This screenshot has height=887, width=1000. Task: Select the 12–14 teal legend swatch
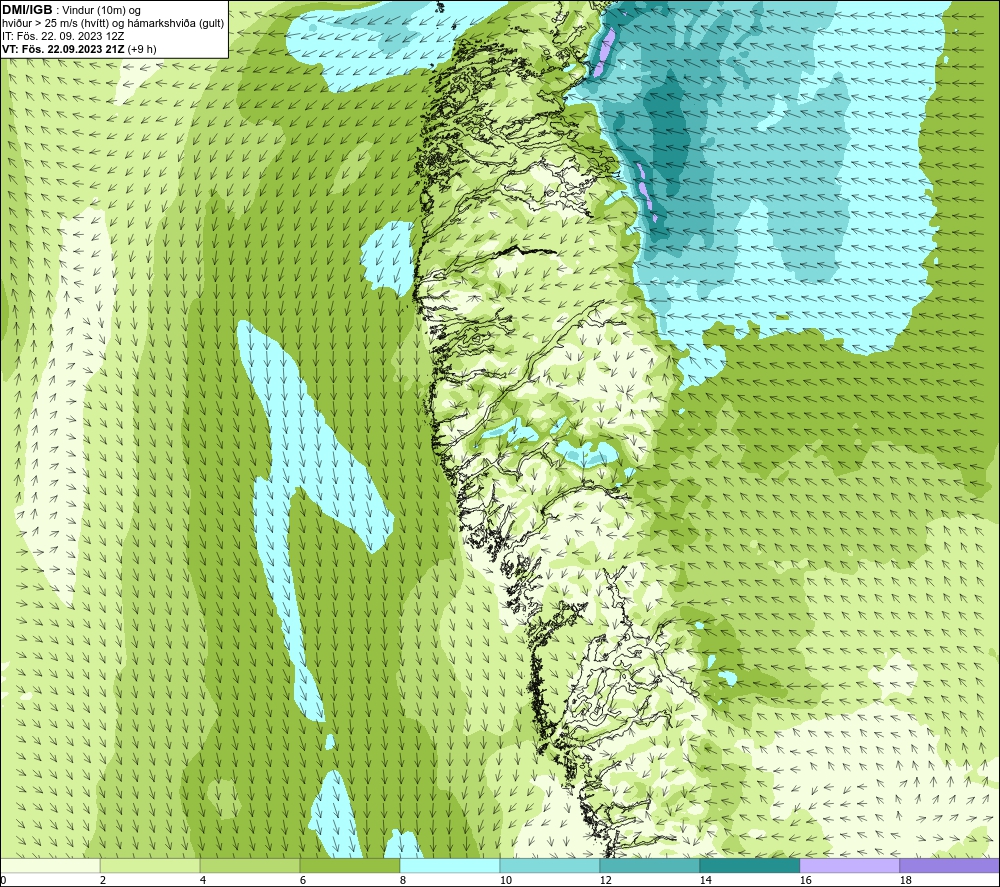coord(649,865)
